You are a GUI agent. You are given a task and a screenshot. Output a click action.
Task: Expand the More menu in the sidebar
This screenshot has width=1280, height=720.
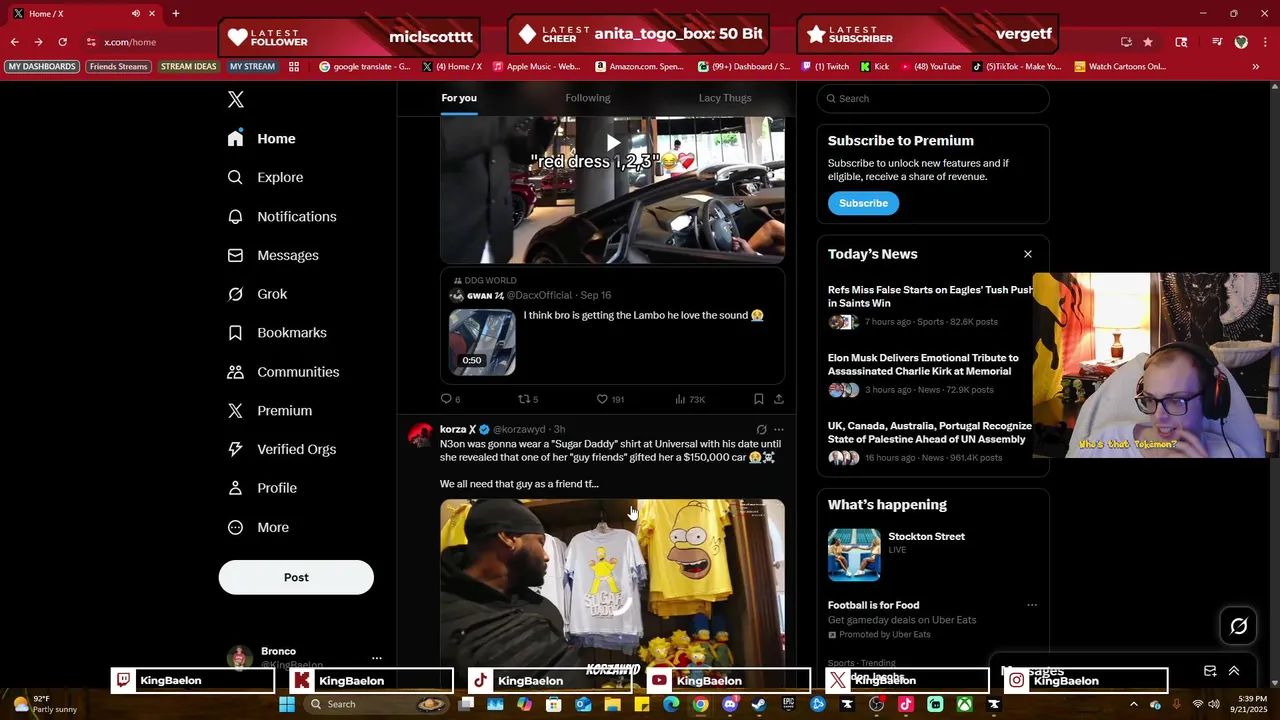click(x=259, y=527)
